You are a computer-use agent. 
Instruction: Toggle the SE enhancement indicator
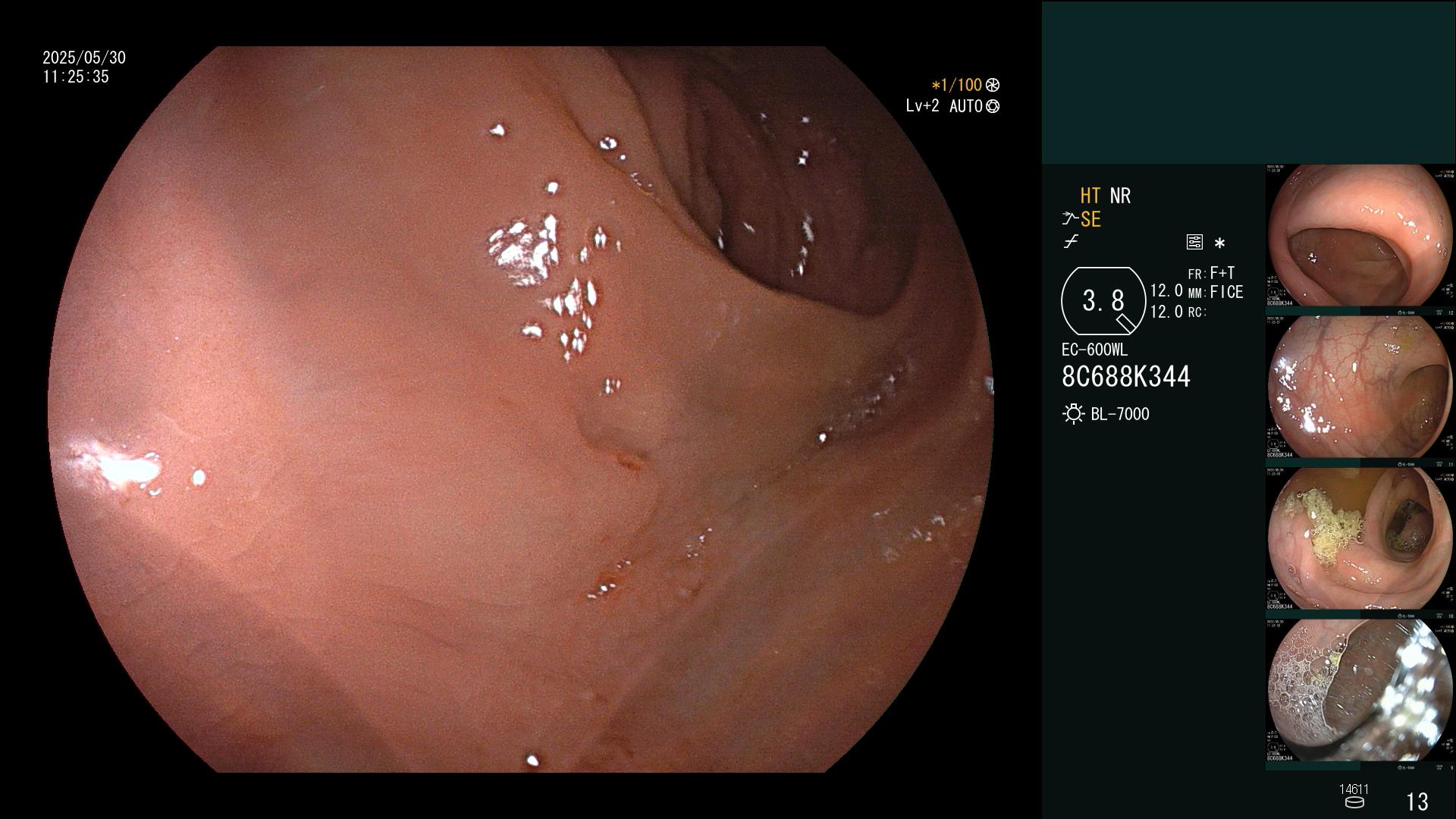(1090, 220)
